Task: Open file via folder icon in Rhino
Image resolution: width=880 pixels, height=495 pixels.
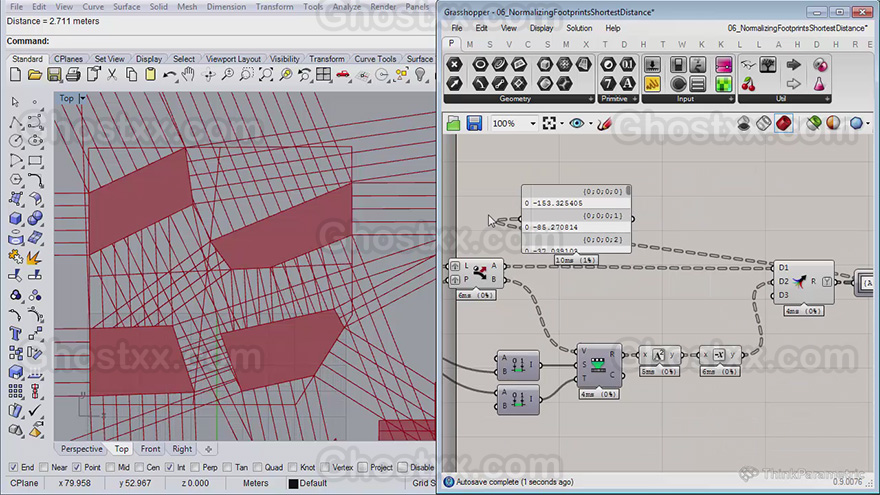Action: click(x=35, y=75)
